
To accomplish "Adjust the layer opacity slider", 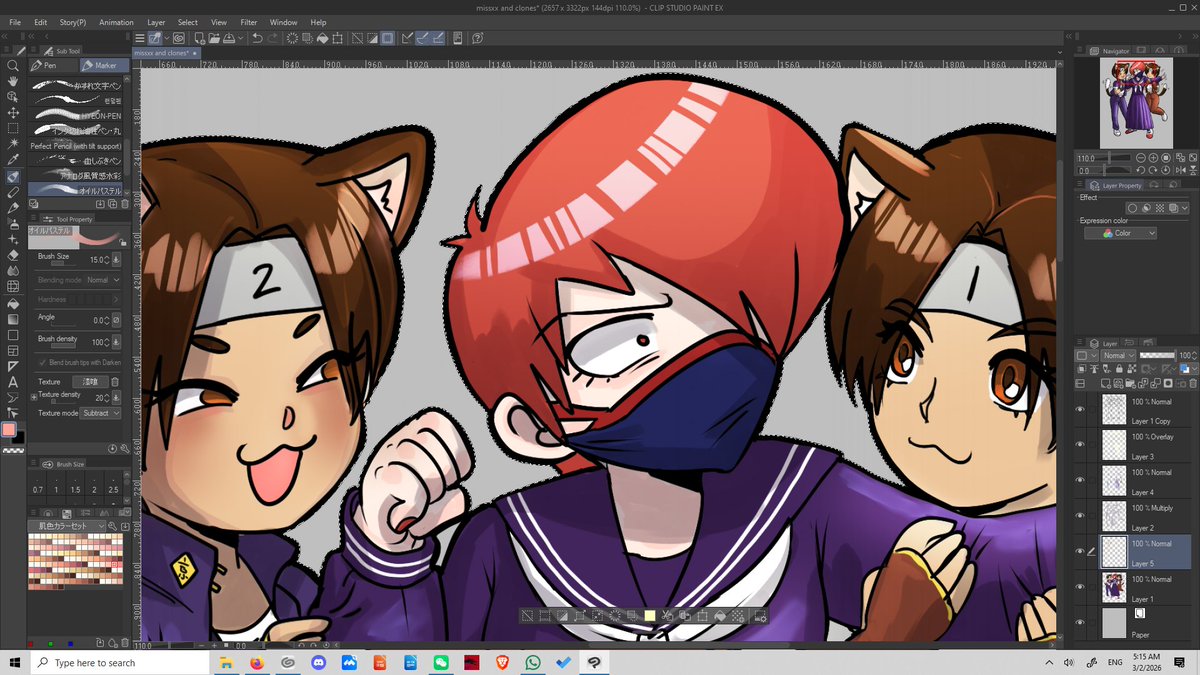I will pyautogui.click(x=1158, y=355).
